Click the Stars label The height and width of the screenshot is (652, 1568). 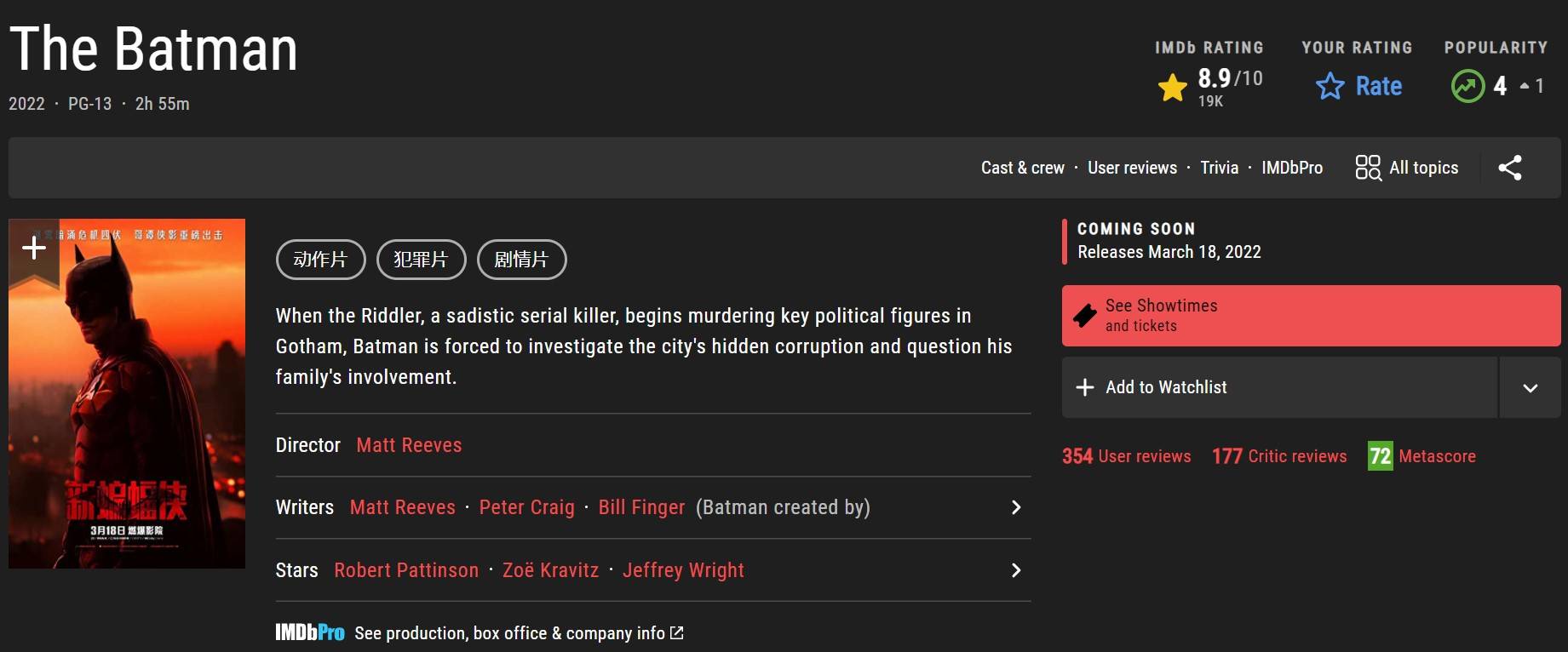pyautogui.click(x=296, y=570)
